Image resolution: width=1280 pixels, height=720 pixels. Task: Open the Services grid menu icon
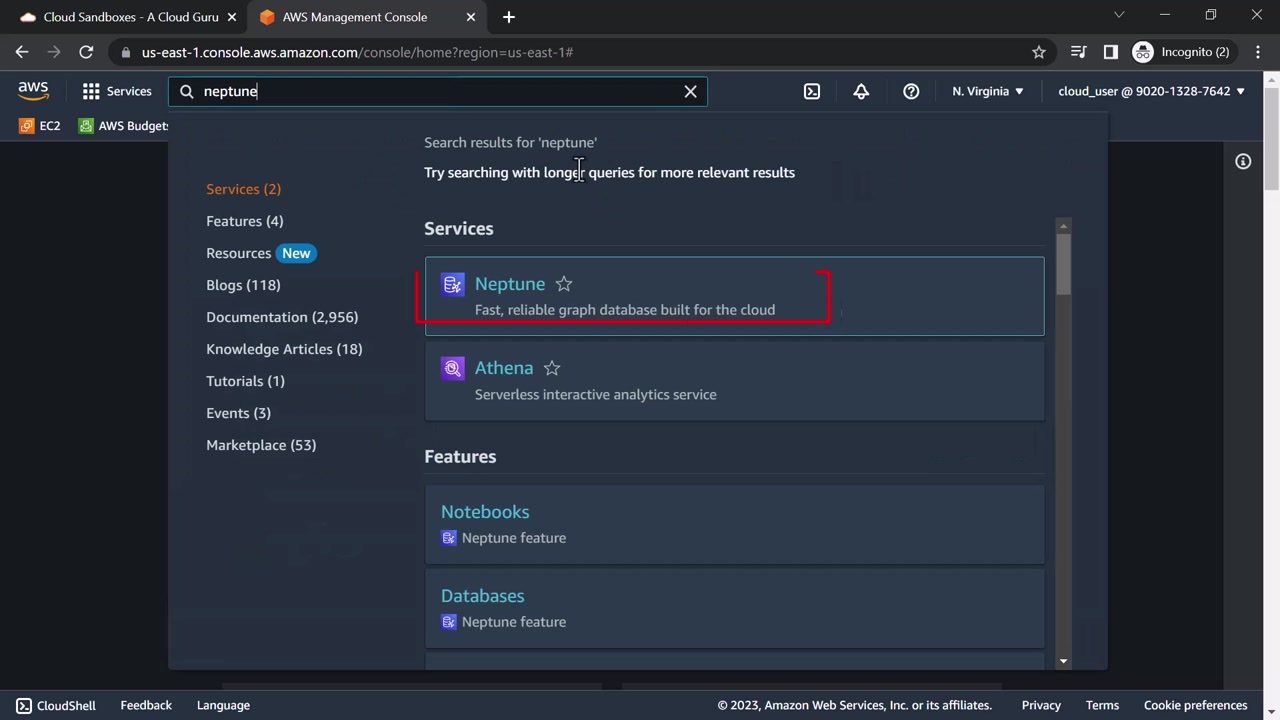point(91,91)
